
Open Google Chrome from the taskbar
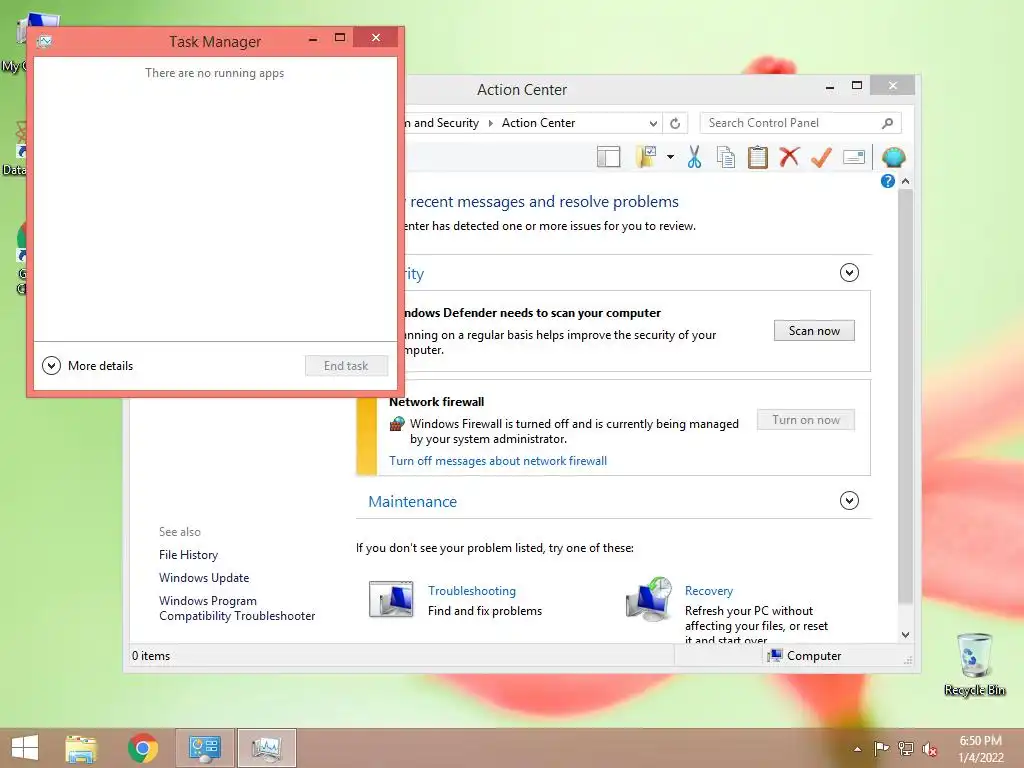pos(142,748)
